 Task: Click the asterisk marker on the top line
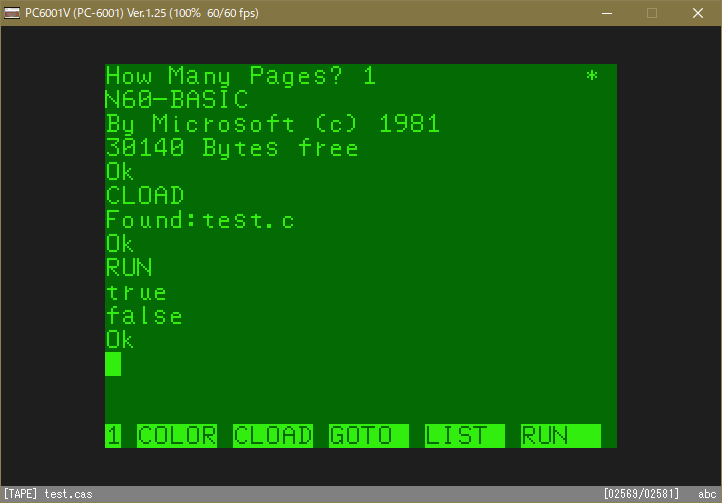(x=592, y=76)
